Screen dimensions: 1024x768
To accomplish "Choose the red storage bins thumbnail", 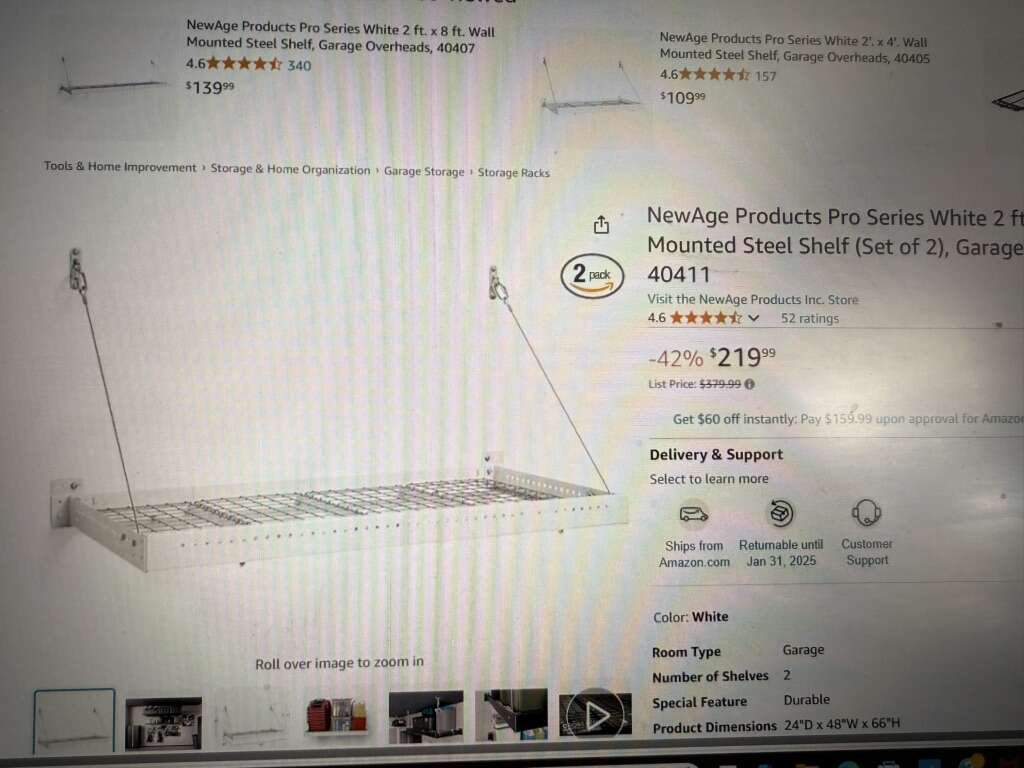I will 337,716.
